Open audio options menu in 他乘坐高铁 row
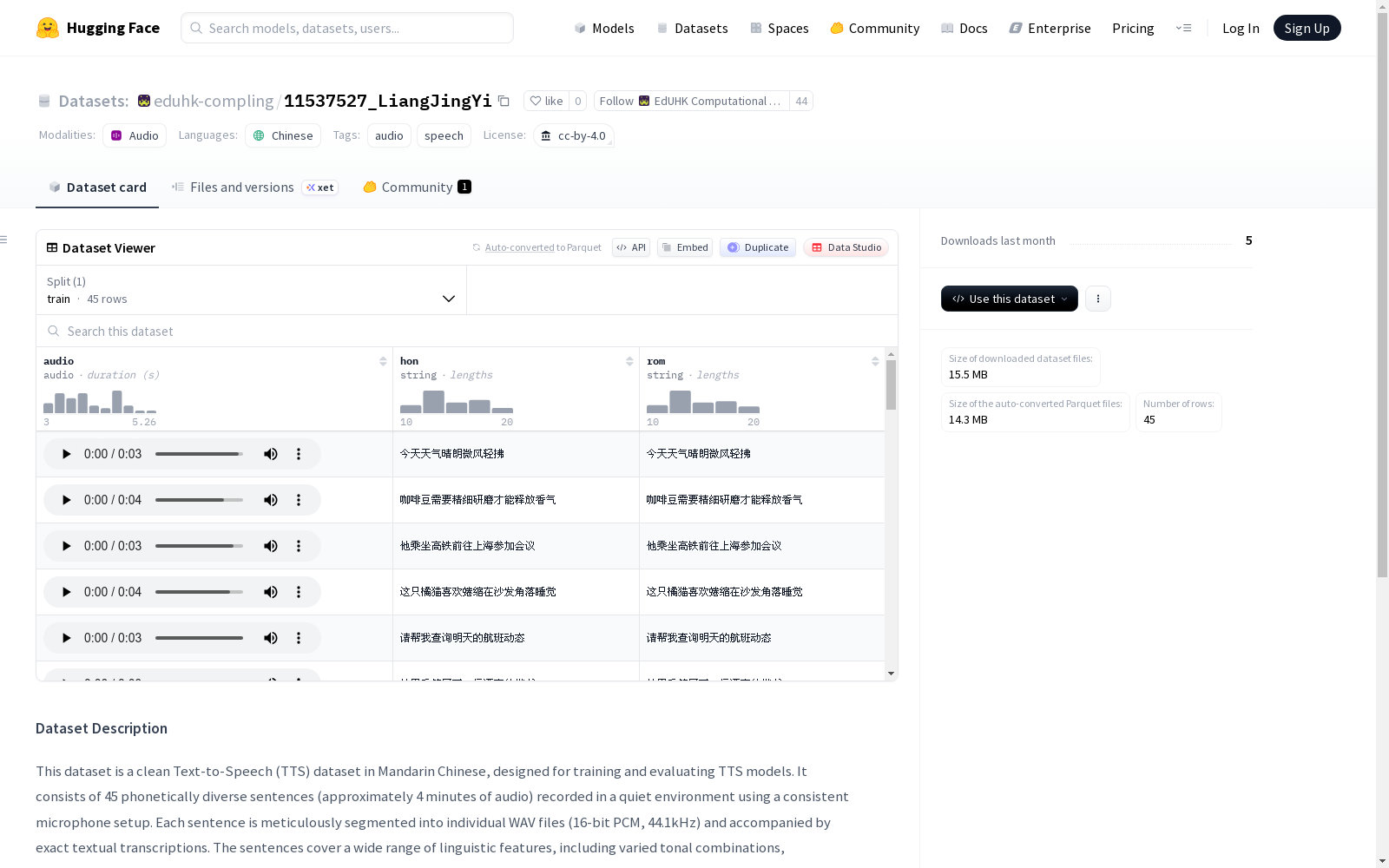 tap(299, 546)
